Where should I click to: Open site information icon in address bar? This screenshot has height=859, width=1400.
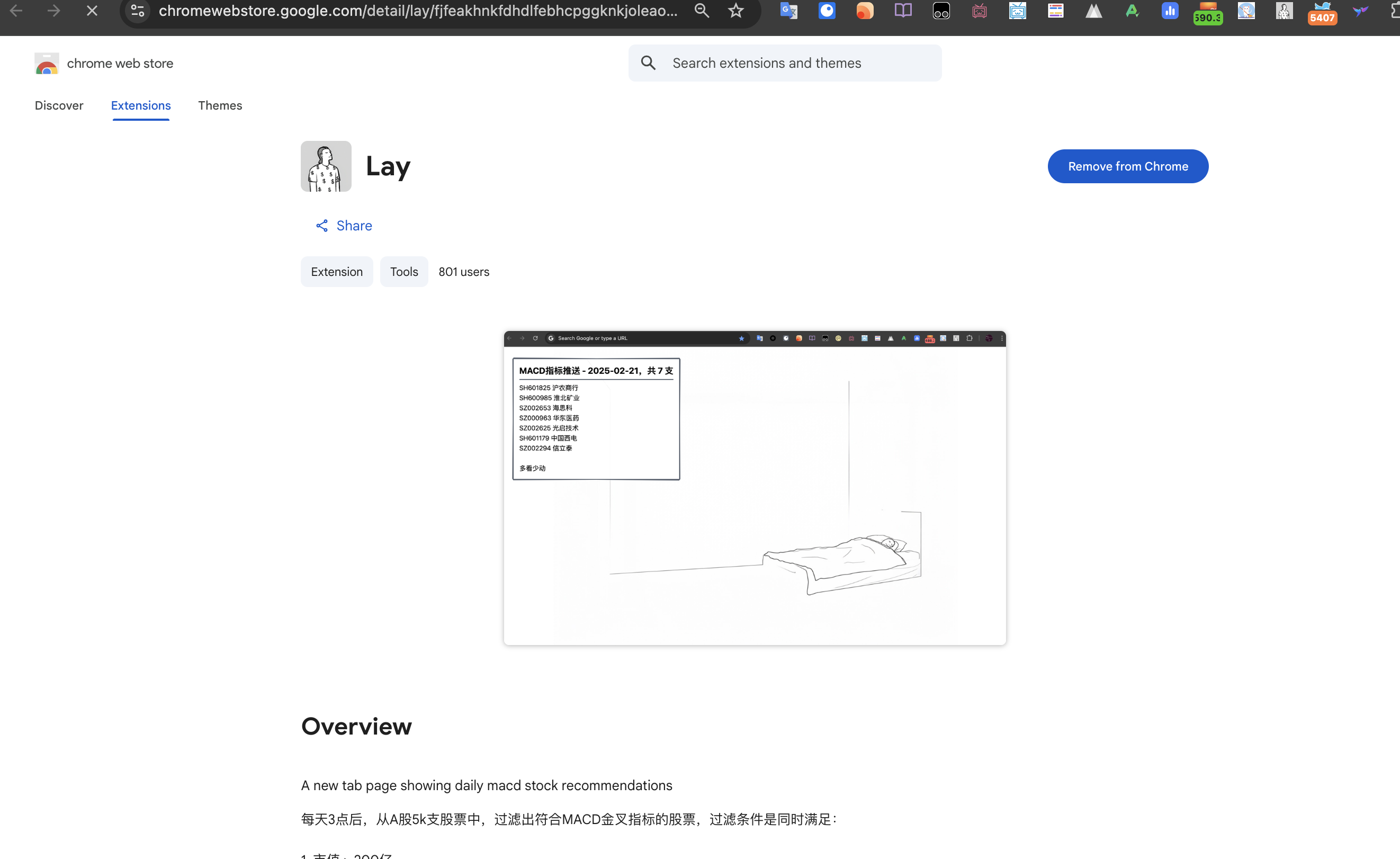coord(138,11)
